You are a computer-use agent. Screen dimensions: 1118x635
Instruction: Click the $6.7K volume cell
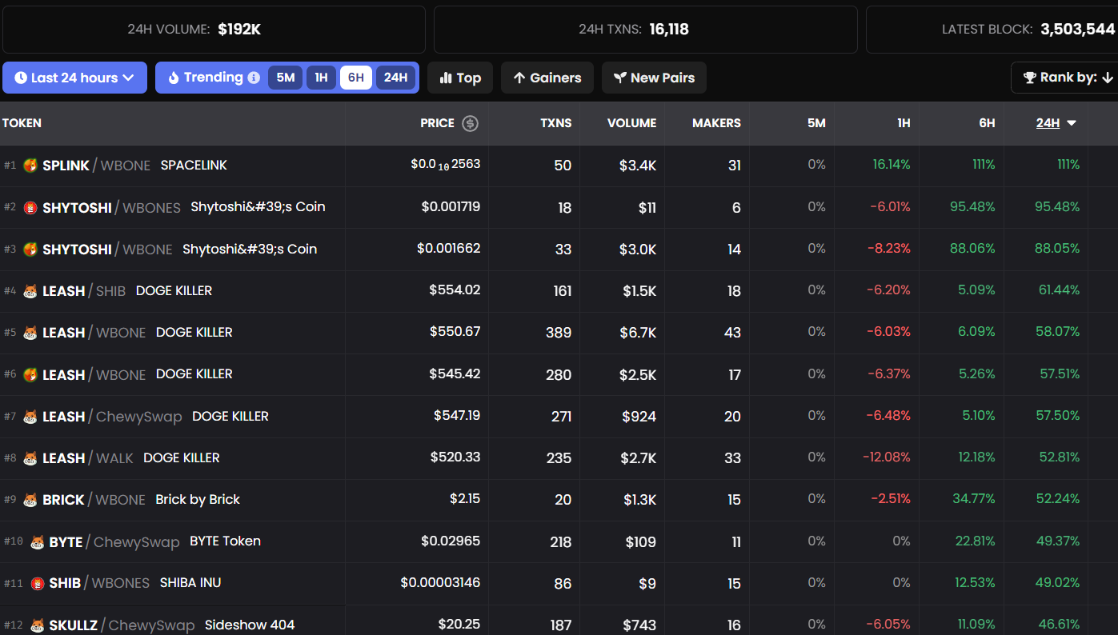point(637,333)
